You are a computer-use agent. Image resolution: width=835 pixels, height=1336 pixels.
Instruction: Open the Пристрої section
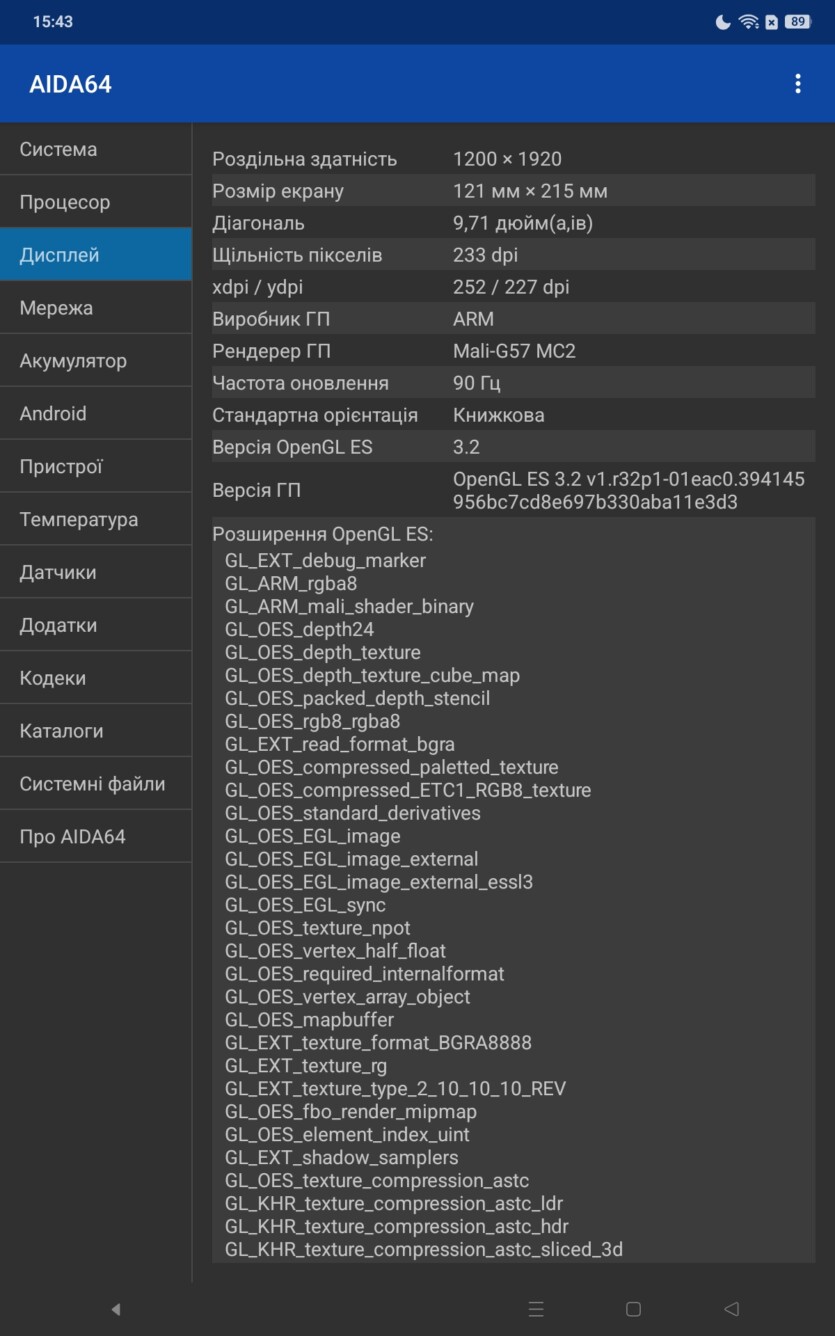click(x=96, y=466)
